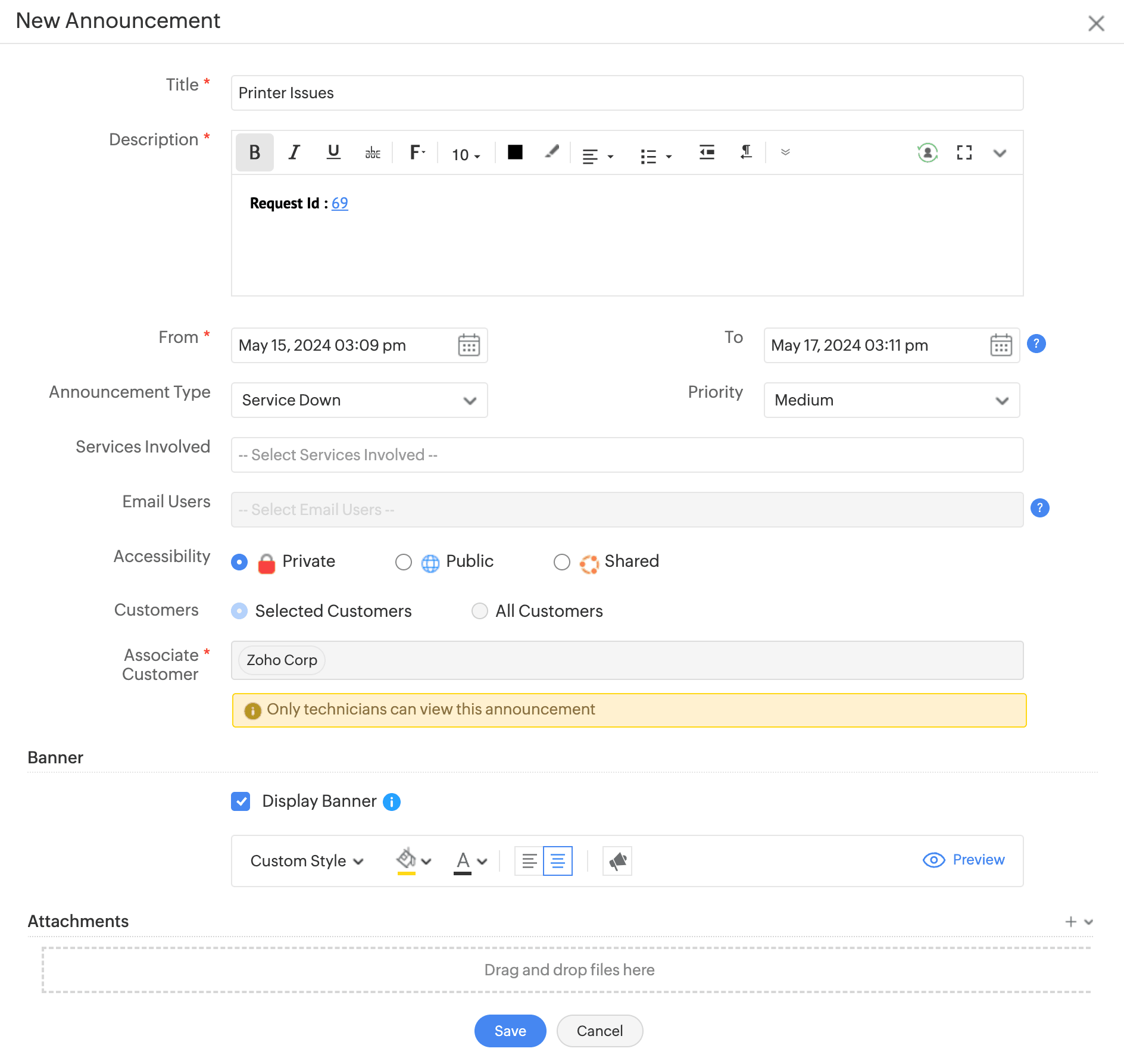Open the text alignment menu

597,156
